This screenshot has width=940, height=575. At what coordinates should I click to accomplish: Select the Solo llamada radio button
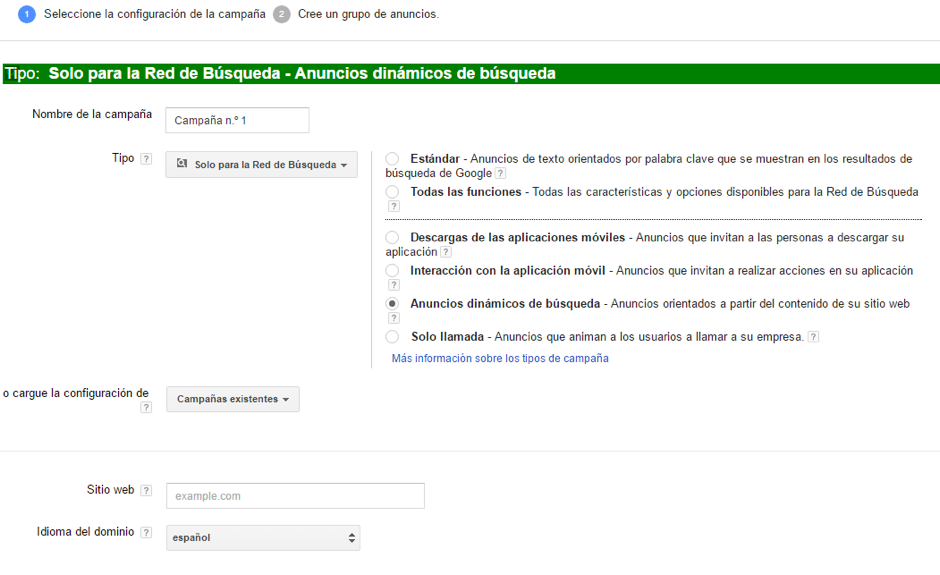click(392, 337)
